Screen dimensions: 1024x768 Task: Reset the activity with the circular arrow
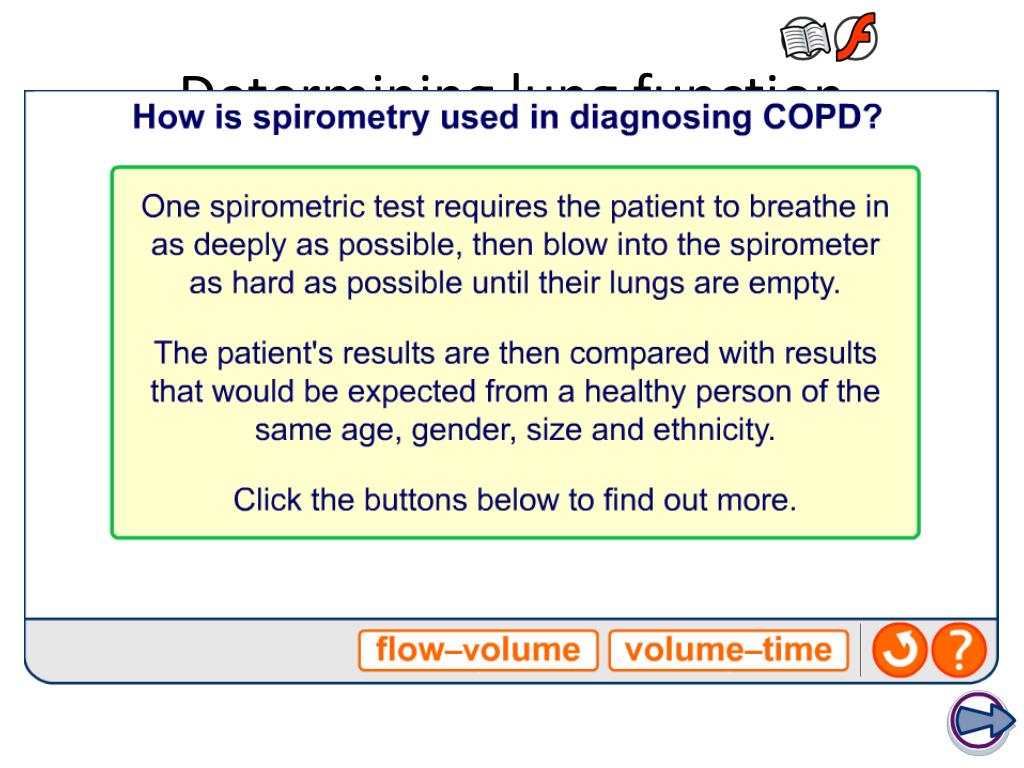899,651
